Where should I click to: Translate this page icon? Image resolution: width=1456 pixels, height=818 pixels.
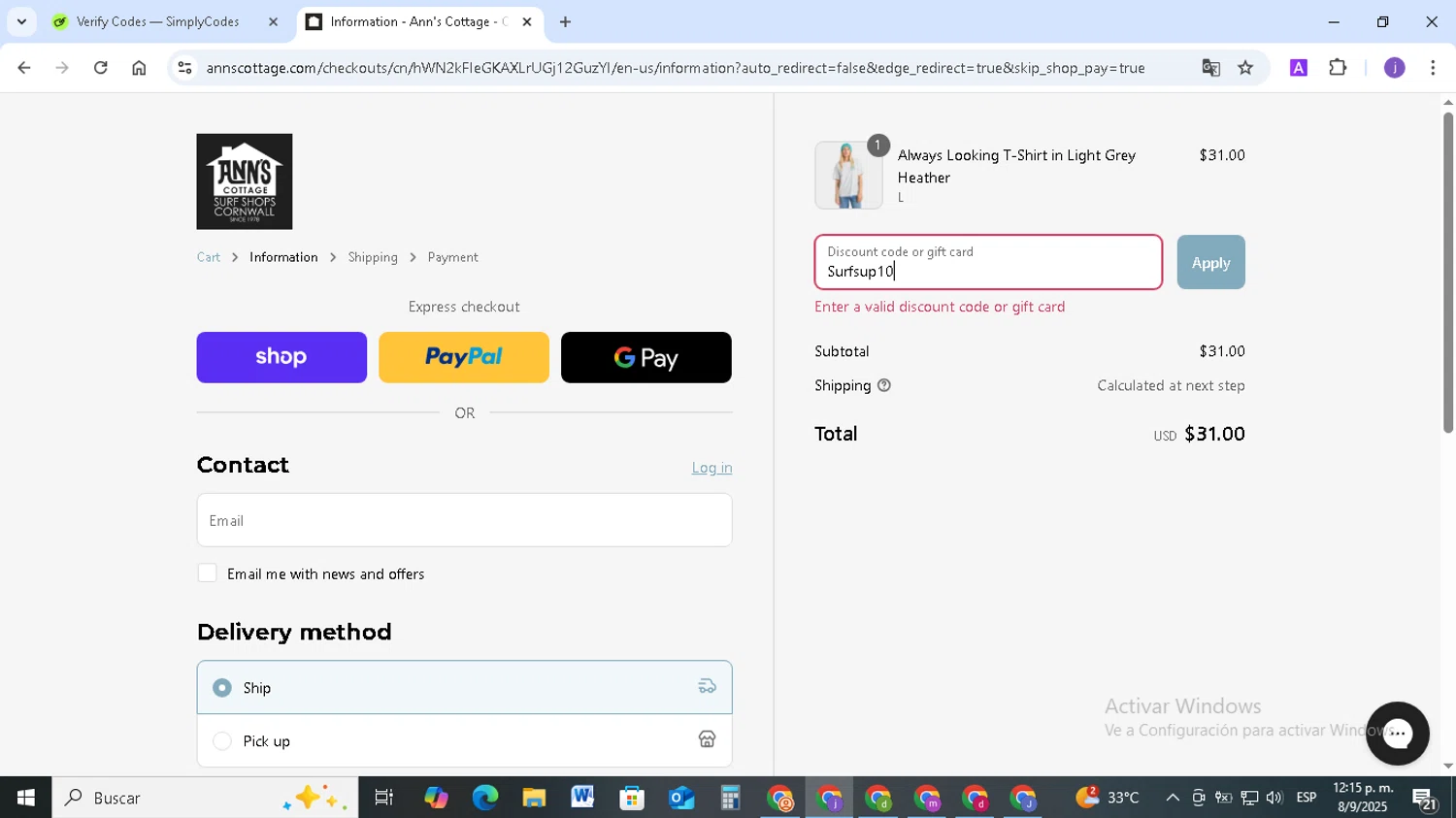click(1210, 68)
